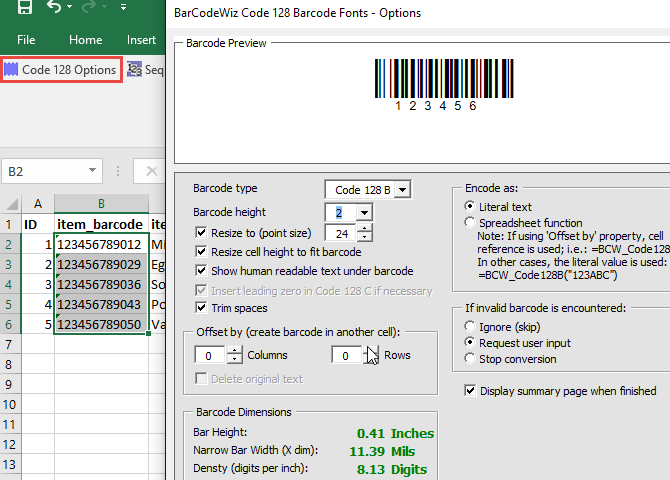670x480 pixels.
Task: Select Stop conversion radio button
Action: 470,358
